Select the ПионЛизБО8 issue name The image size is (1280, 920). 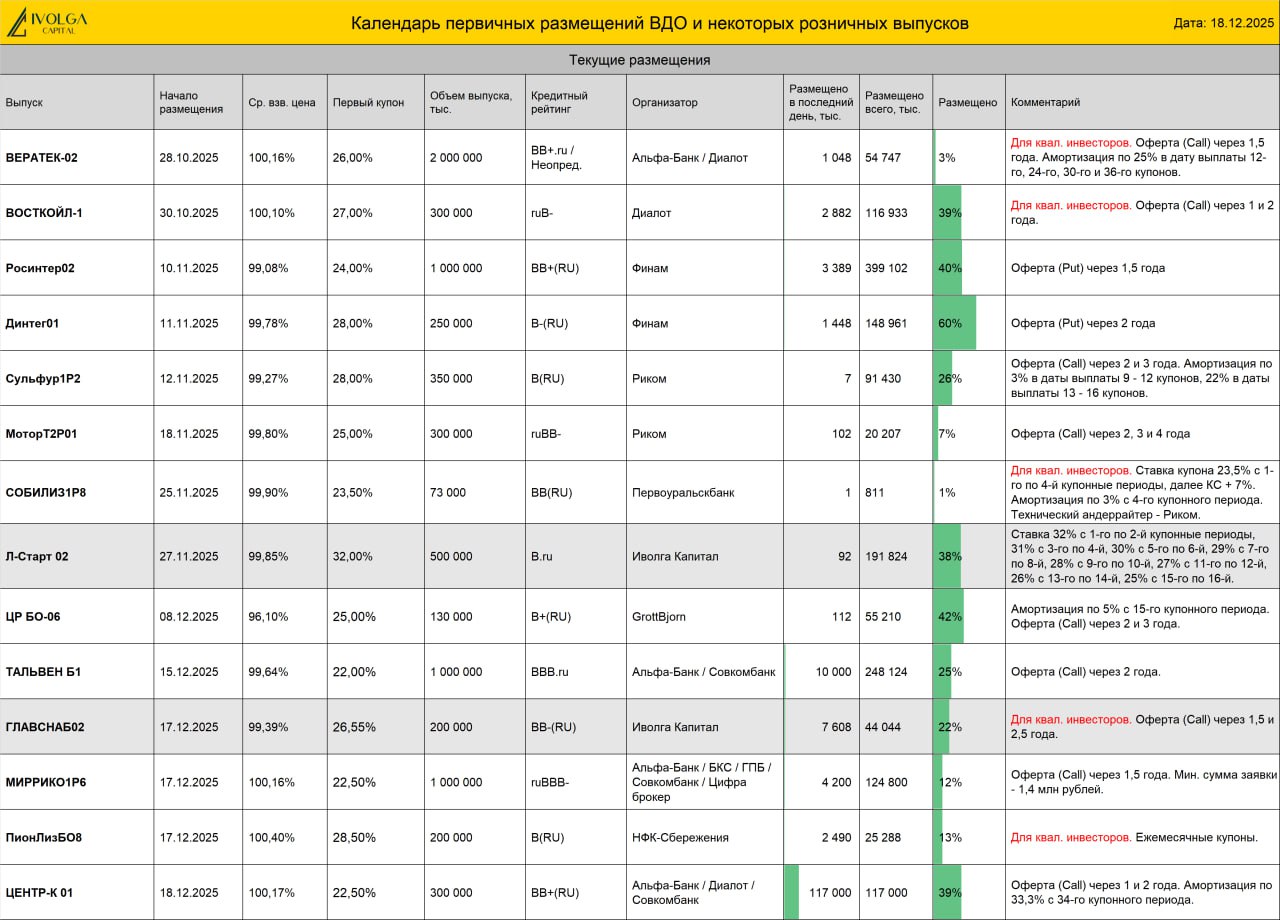click(x=43, y=837)
